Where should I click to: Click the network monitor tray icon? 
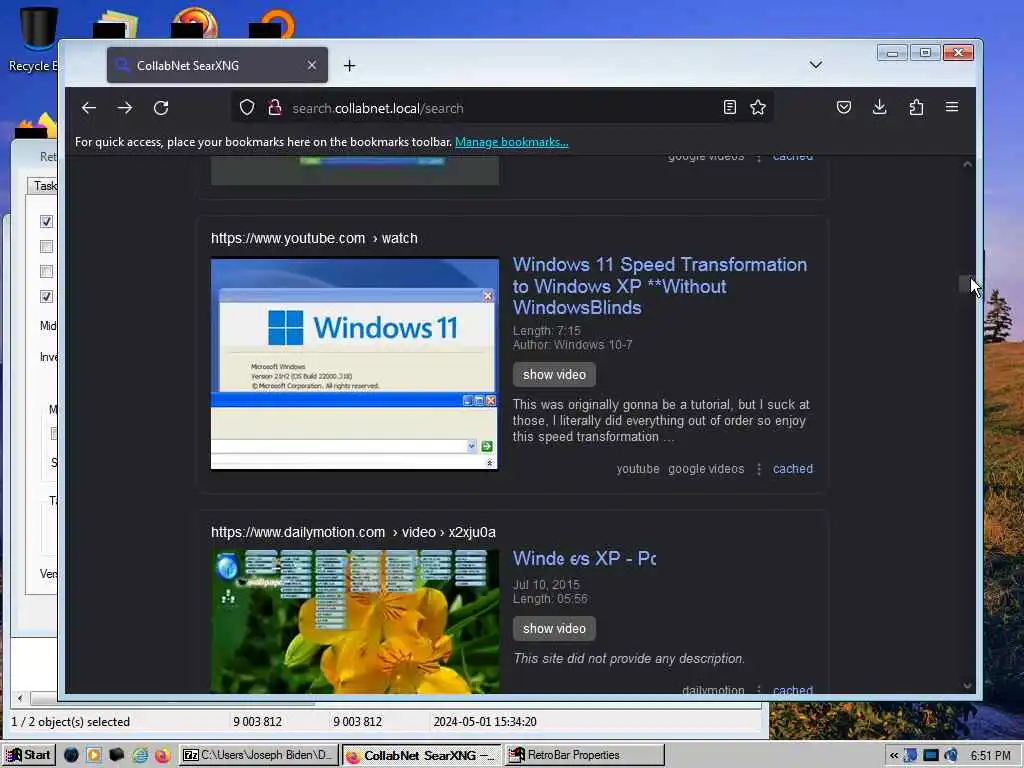coord(931,756)
